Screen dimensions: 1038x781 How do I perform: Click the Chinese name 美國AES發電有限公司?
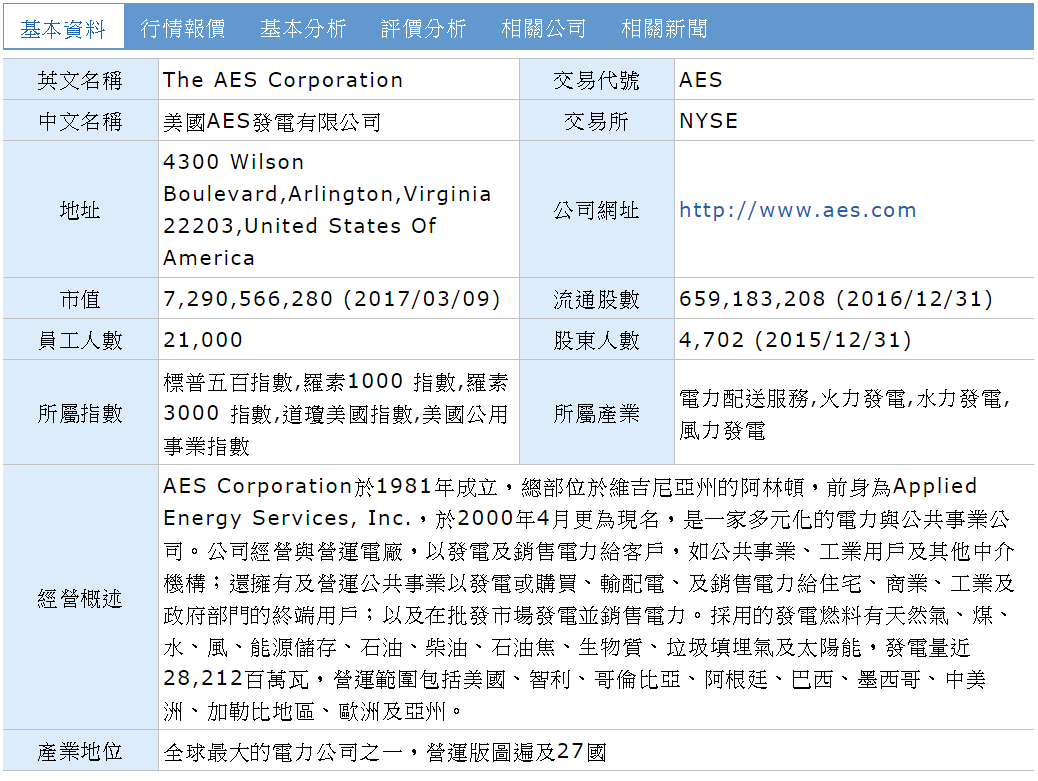[272, 121]
